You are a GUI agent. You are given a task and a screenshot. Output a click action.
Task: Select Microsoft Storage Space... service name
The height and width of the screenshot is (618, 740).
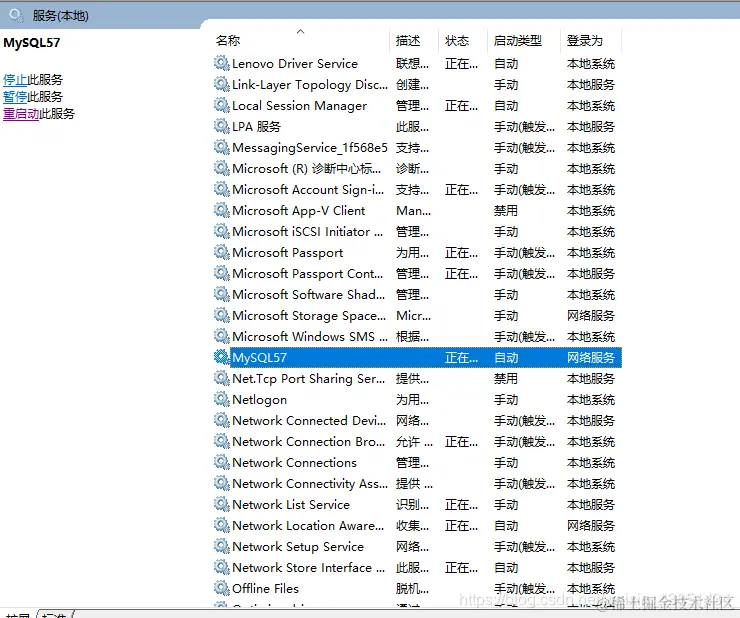point(309,316)
